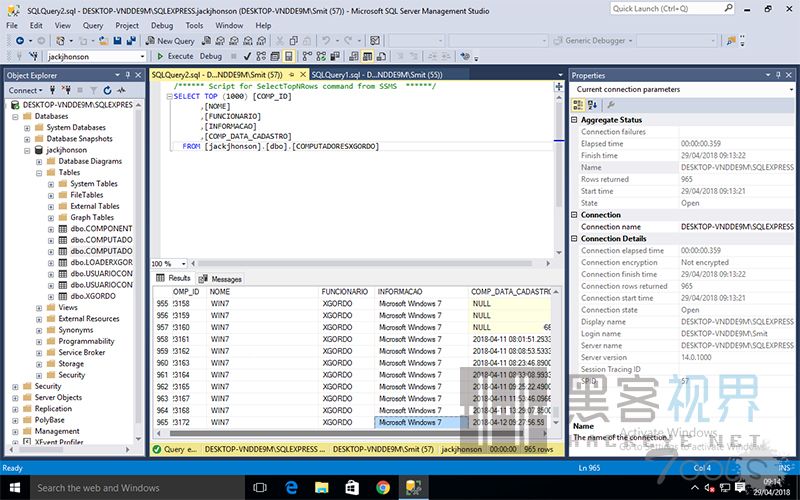The width and height of the screenshot is (800, 500).
Task: Click the Categorized view icon in Properties
Action: click(578, 105)
